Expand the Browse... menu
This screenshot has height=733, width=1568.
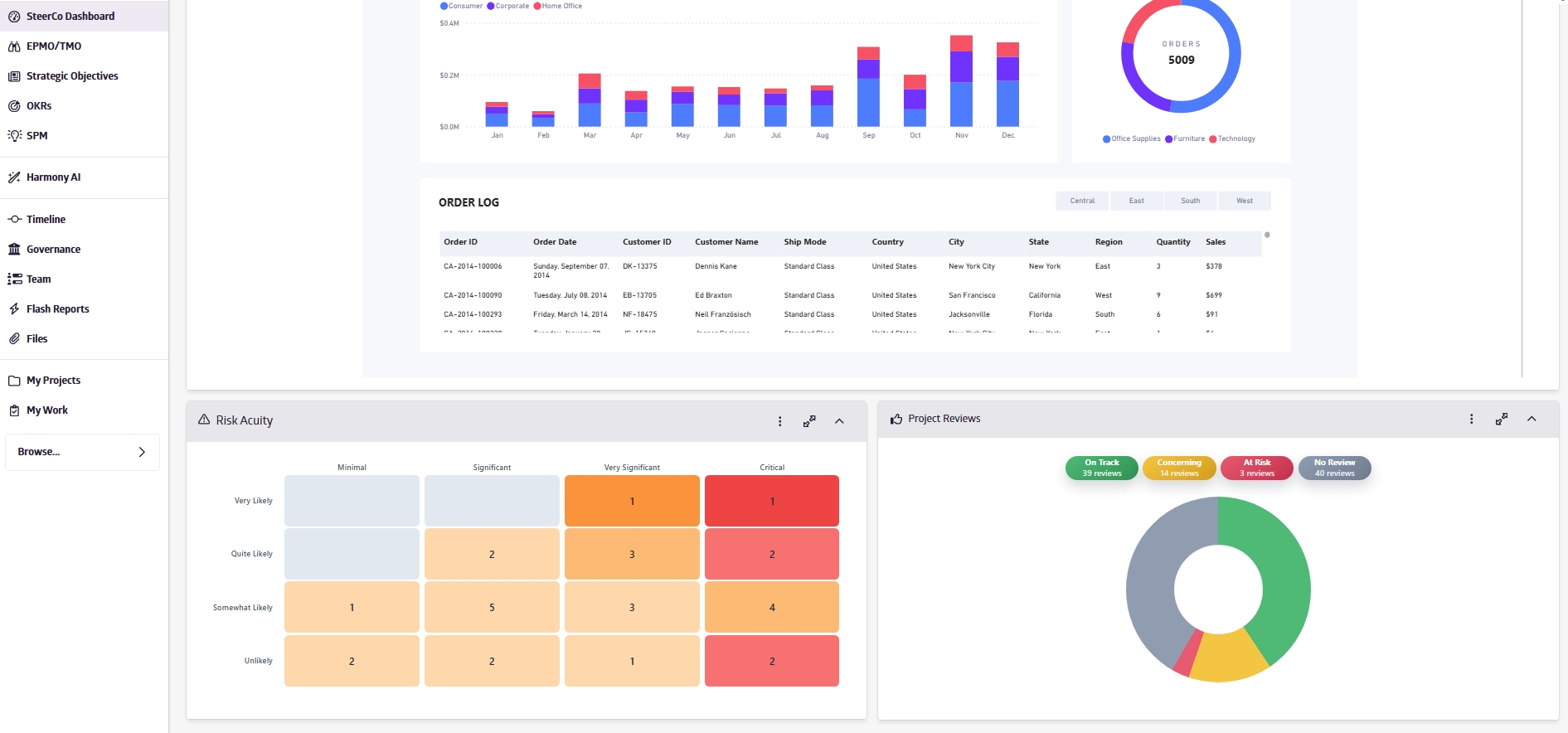[x=82, y=452]
